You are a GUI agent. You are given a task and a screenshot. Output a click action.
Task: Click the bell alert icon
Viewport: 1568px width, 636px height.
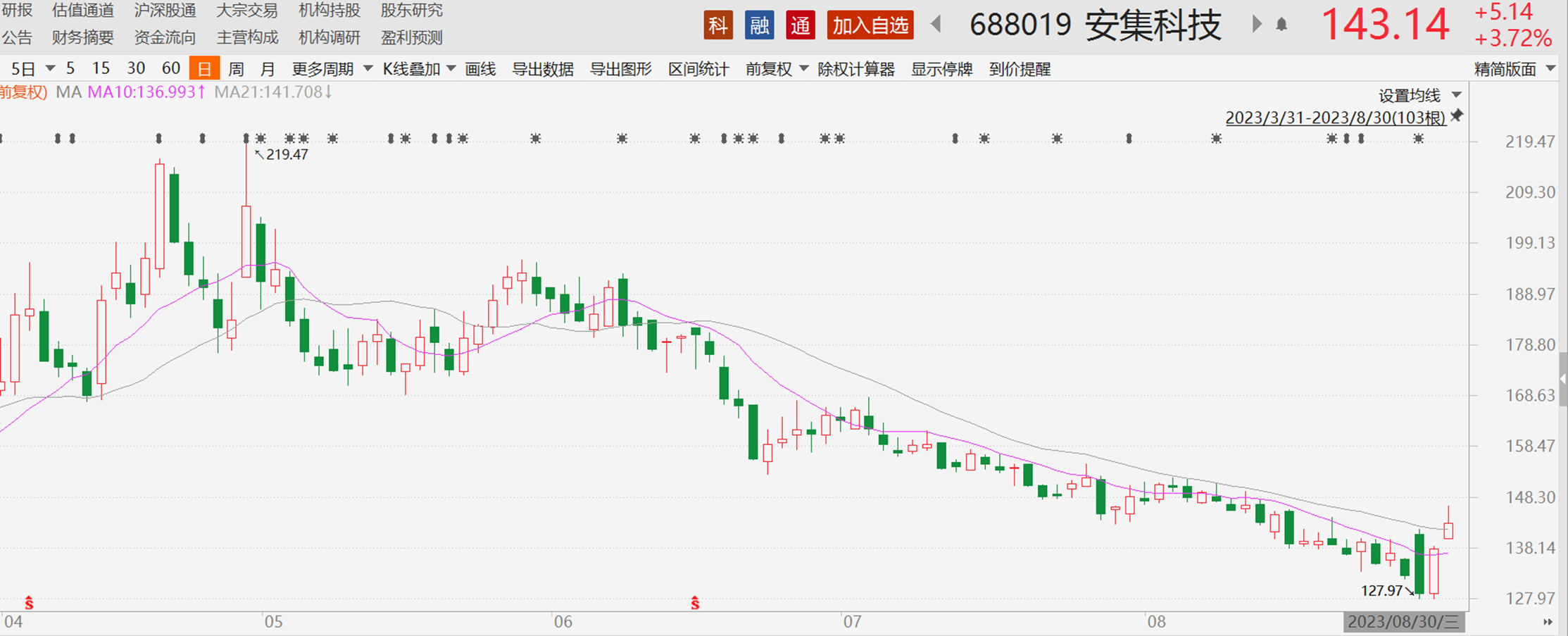coord(1281,25)
